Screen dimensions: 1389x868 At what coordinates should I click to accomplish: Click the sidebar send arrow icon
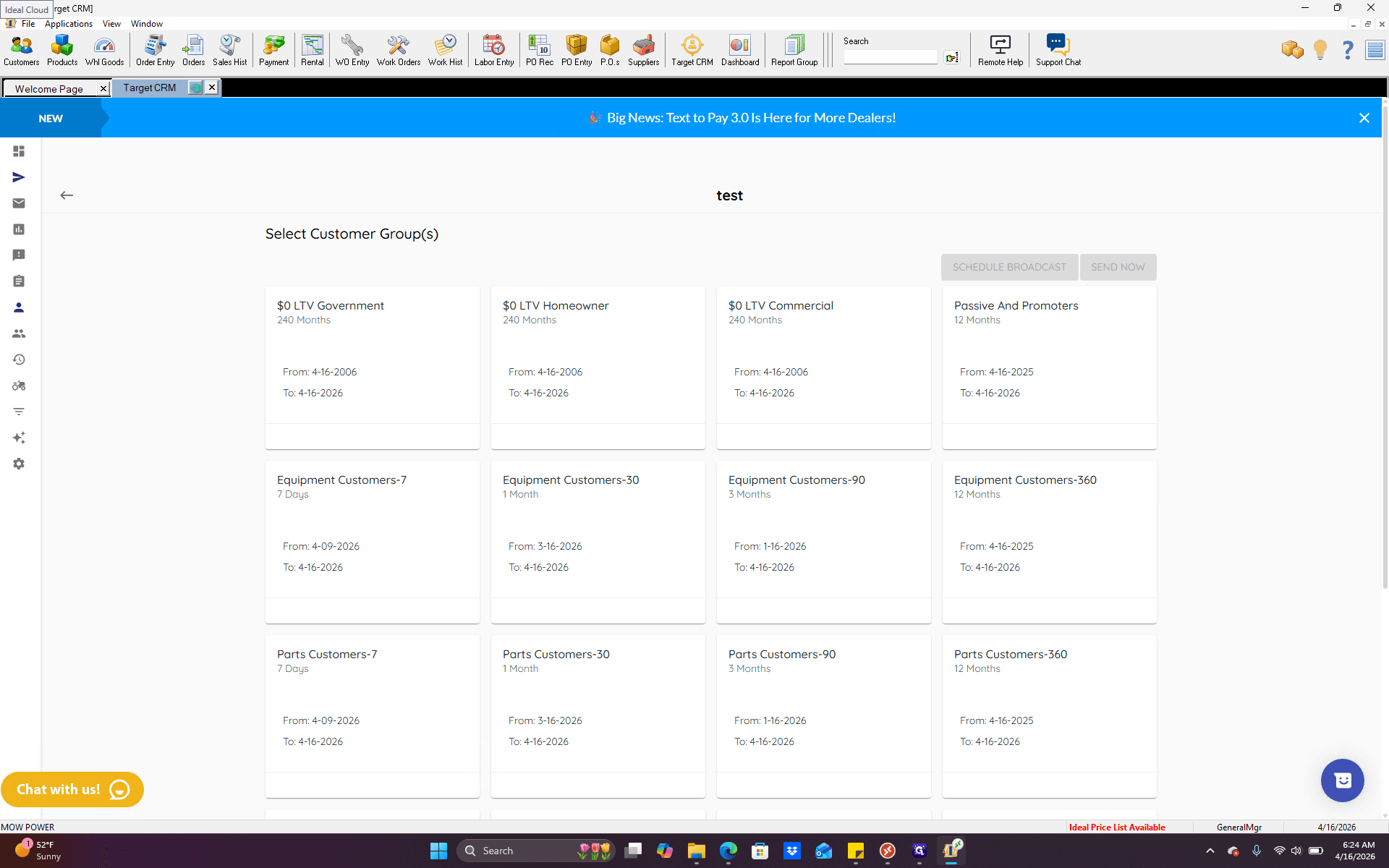(x=19, y=177)
